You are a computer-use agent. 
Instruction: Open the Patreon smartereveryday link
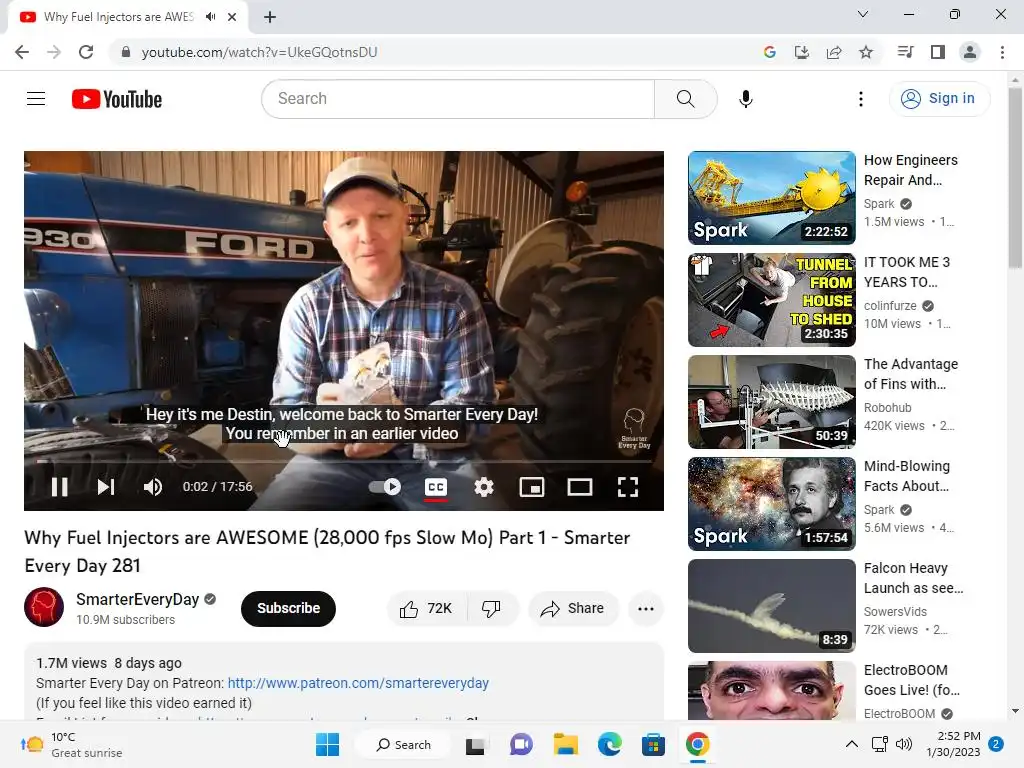(358, 683)
